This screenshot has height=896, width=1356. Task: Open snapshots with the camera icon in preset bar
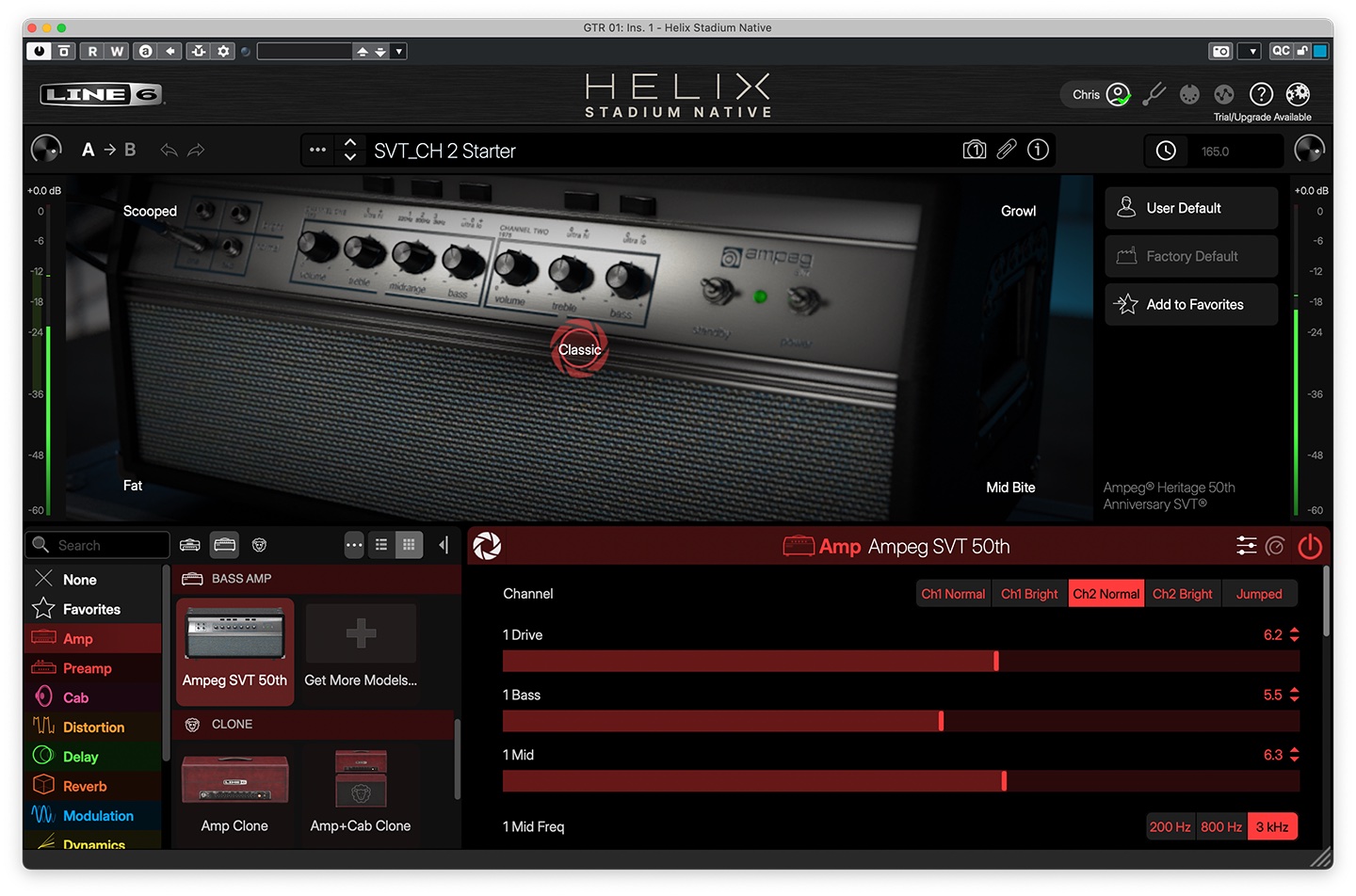coord(975,150)
